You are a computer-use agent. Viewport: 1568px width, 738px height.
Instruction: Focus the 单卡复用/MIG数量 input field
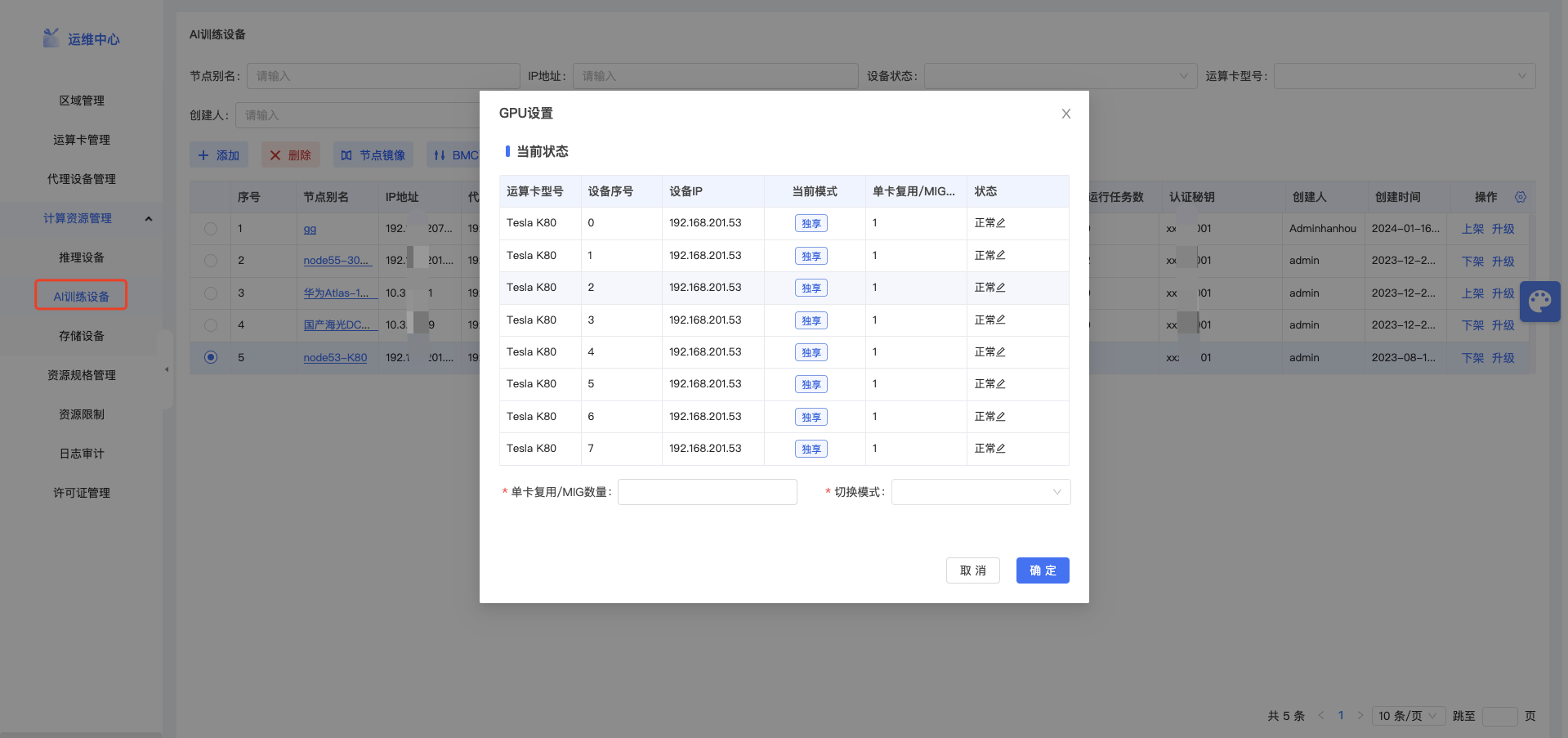pos(708,492)
